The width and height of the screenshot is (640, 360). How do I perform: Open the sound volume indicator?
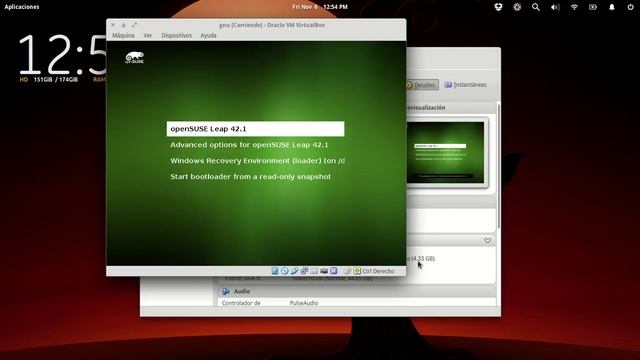point(555,7)
